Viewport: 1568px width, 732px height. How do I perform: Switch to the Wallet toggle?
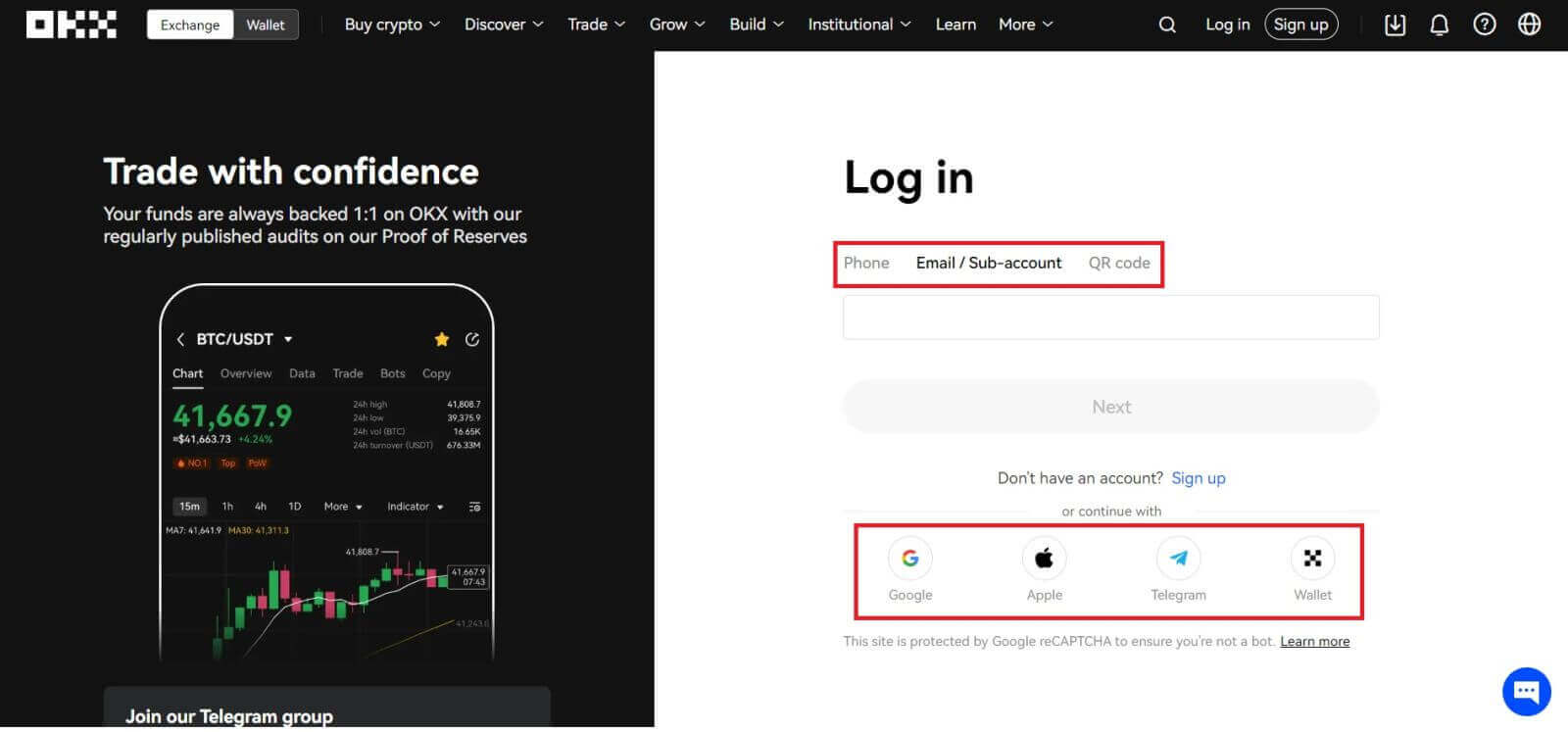click(266, 24)
